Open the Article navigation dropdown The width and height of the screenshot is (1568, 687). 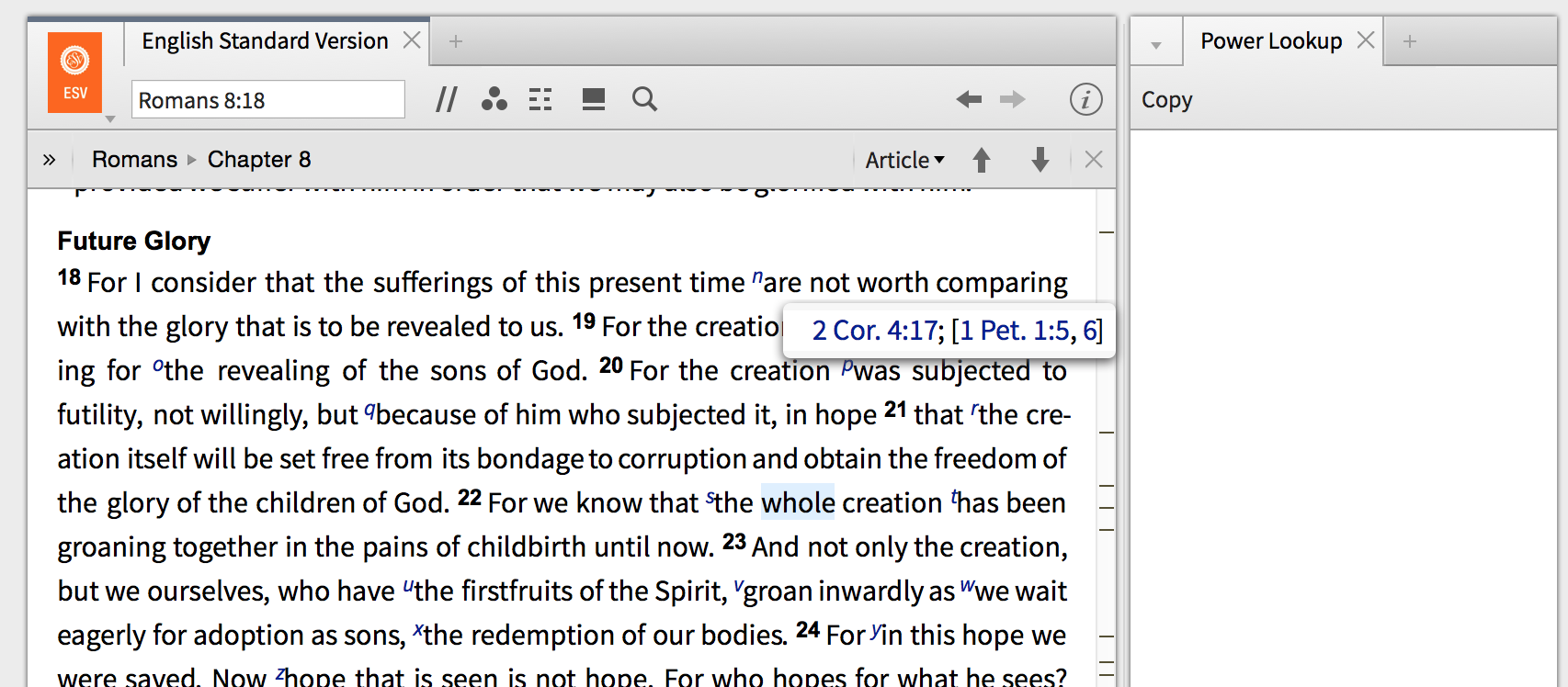[904, 160]
